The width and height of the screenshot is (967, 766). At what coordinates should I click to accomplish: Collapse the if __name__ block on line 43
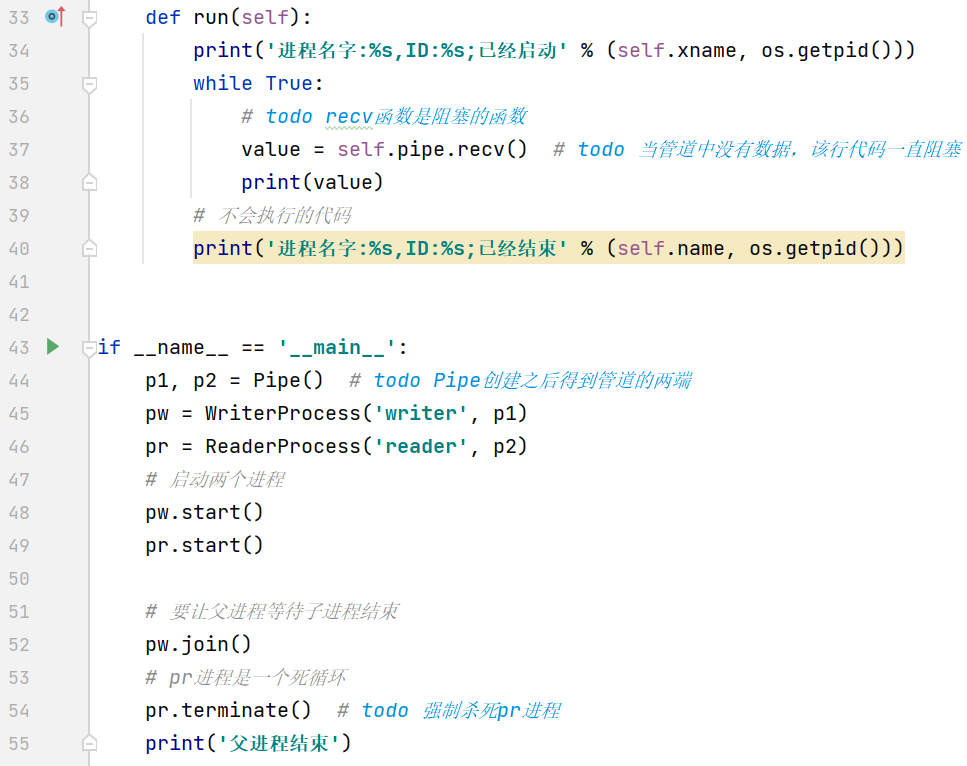[89, 348]
